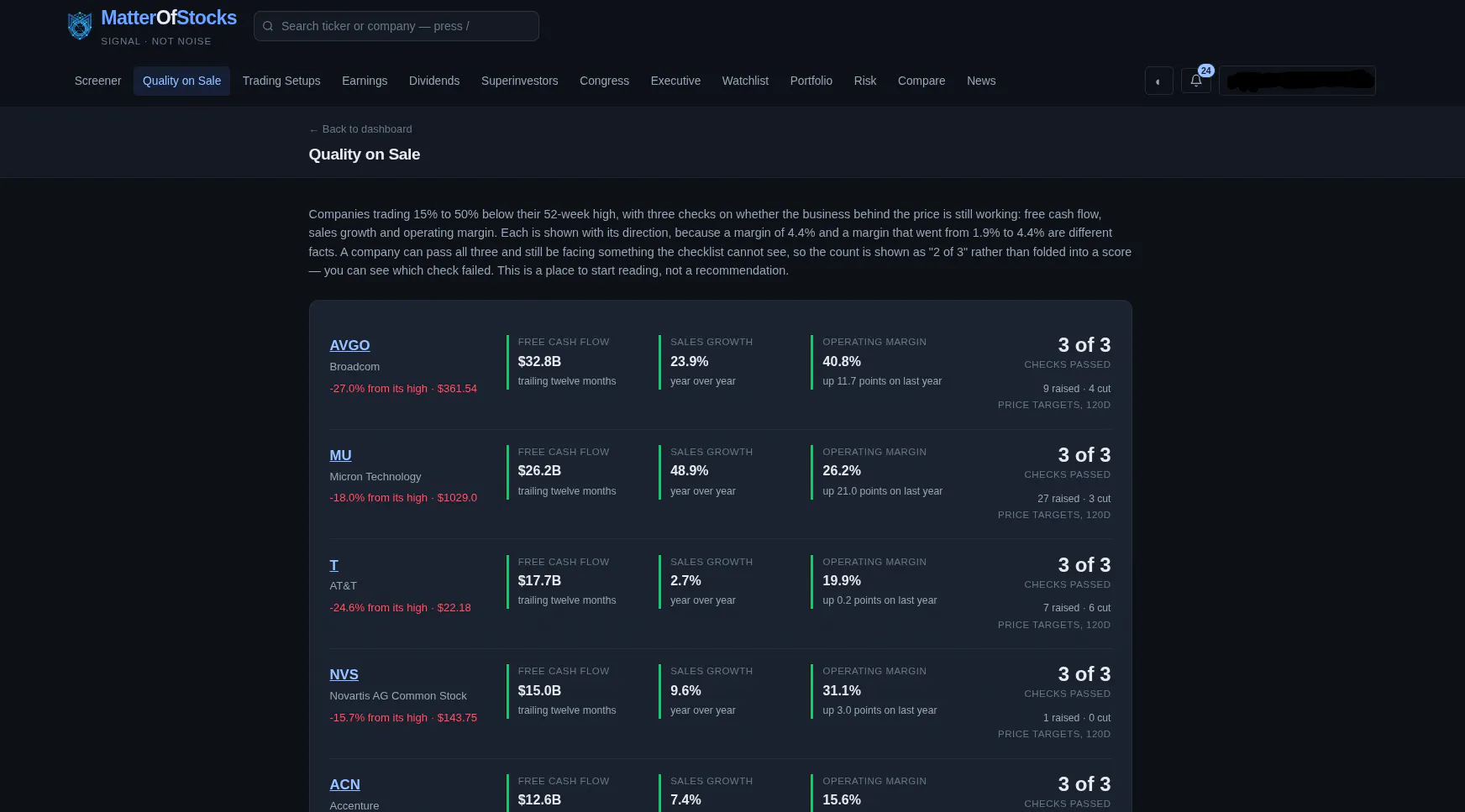
Task: Click the MatterOfStocks owl logo icon
Action: point(80,26)
